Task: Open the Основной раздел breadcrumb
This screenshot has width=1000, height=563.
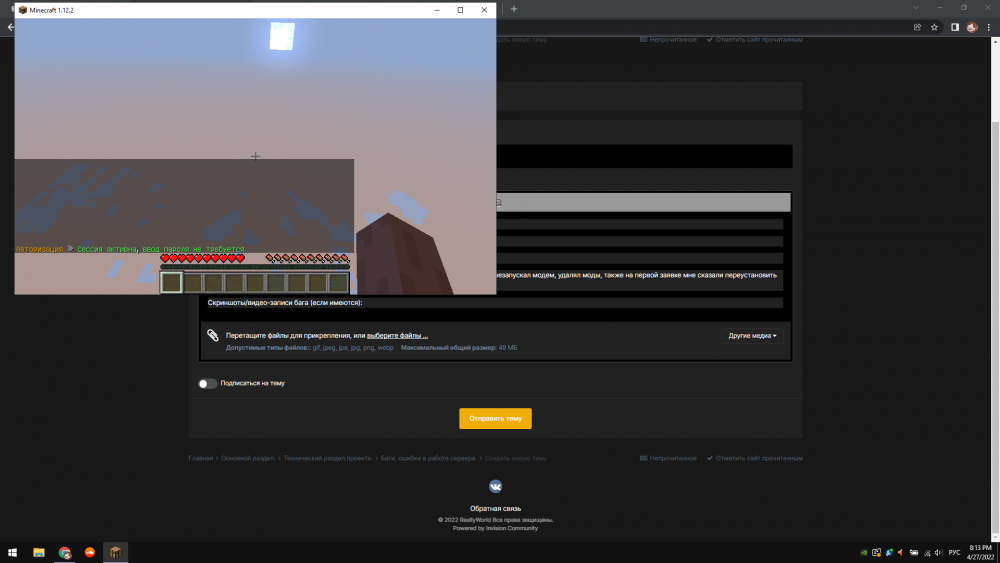Action: (x=248, y=458)
